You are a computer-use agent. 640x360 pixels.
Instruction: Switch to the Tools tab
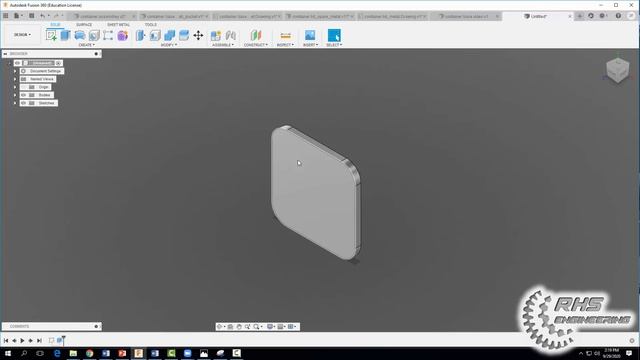pos(151,25)
